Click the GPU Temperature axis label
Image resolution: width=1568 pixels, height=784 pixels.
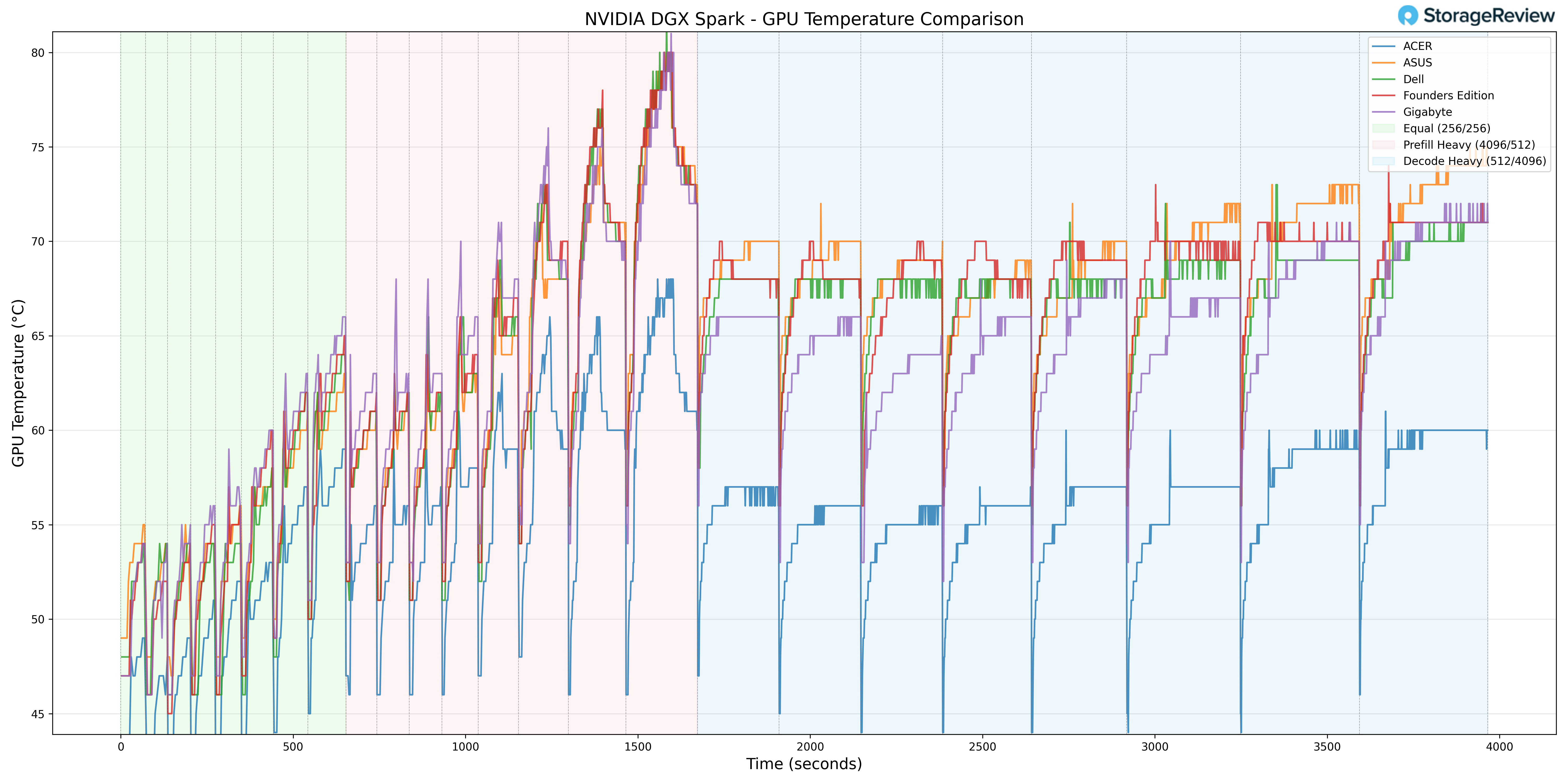tap(18, 383)
